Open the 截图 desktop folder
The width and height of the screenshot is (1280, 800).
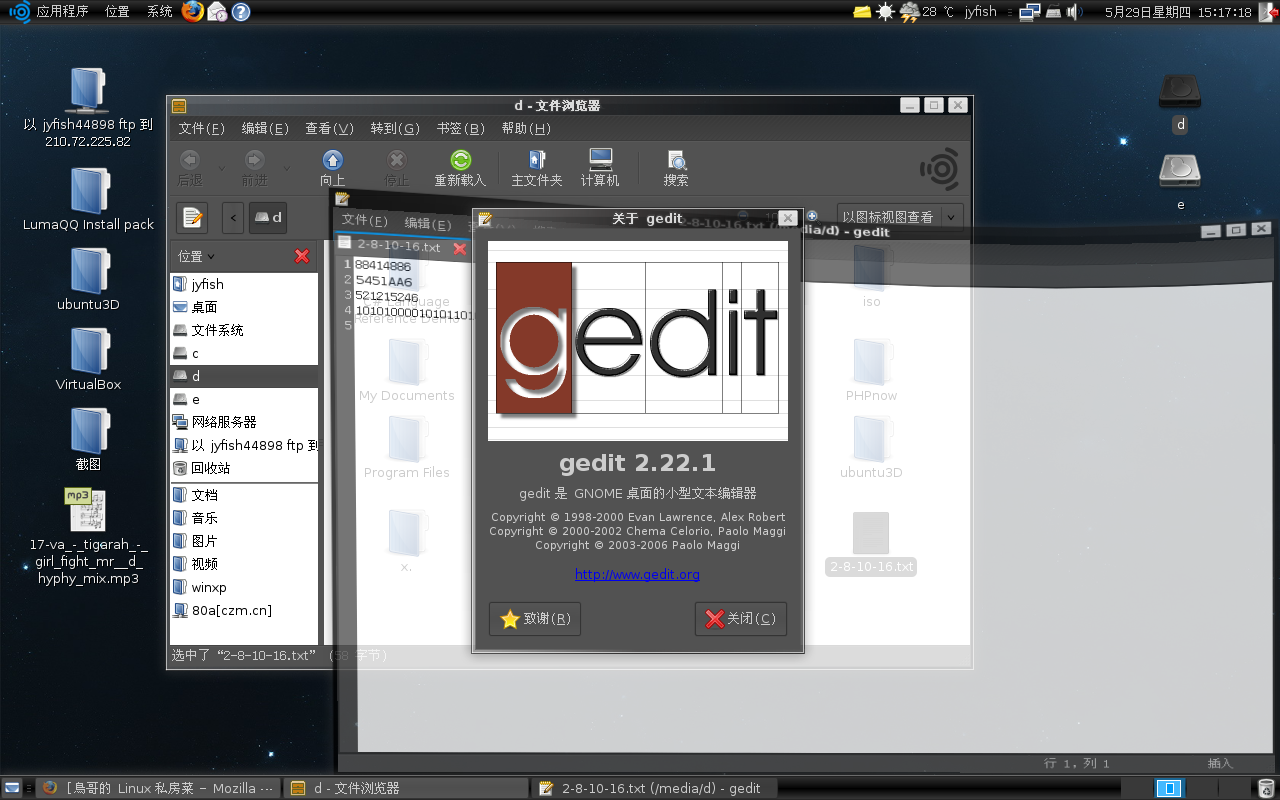89,439
